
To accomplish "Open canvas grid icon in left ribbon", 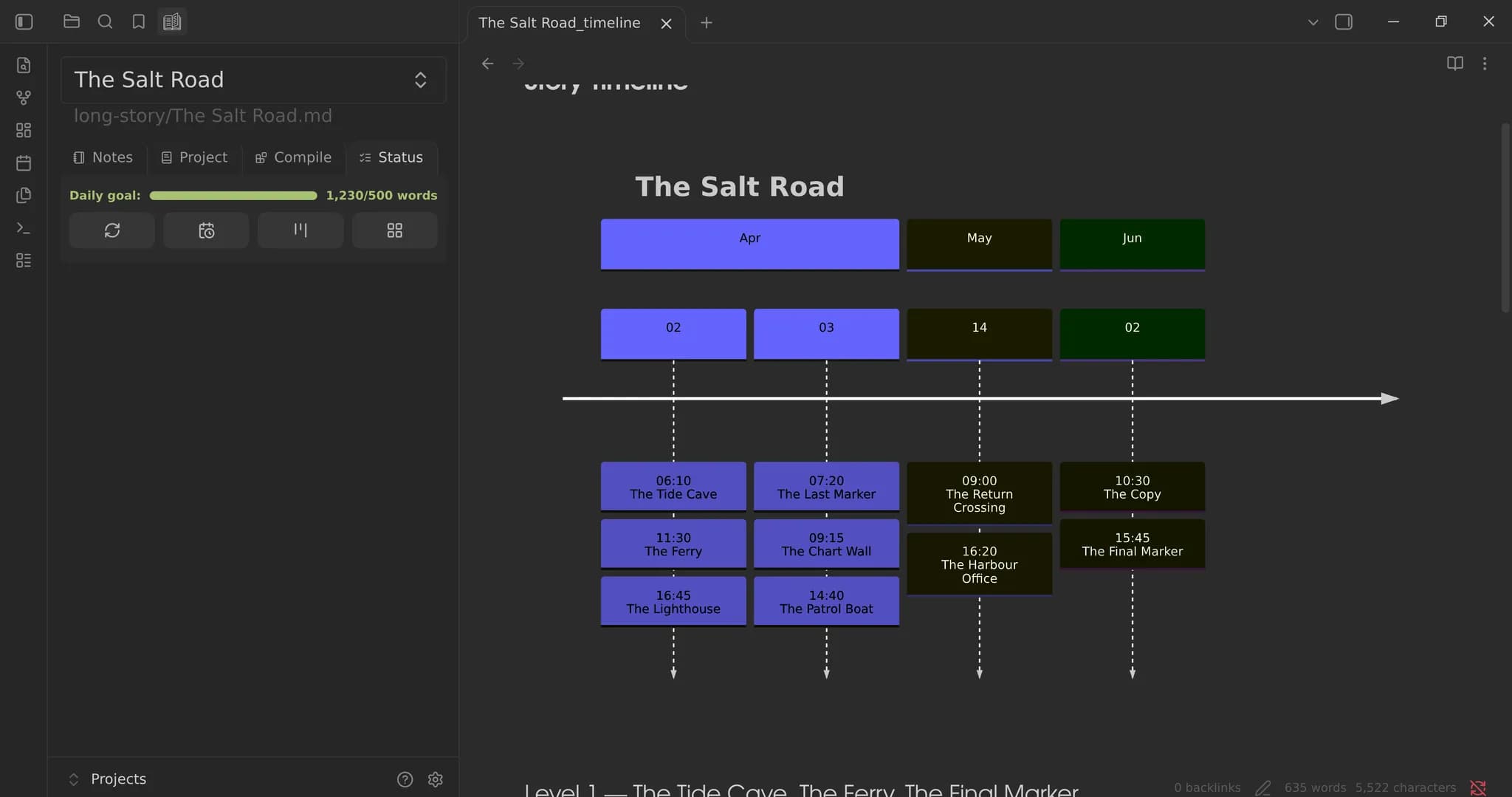I will [24, 130].
